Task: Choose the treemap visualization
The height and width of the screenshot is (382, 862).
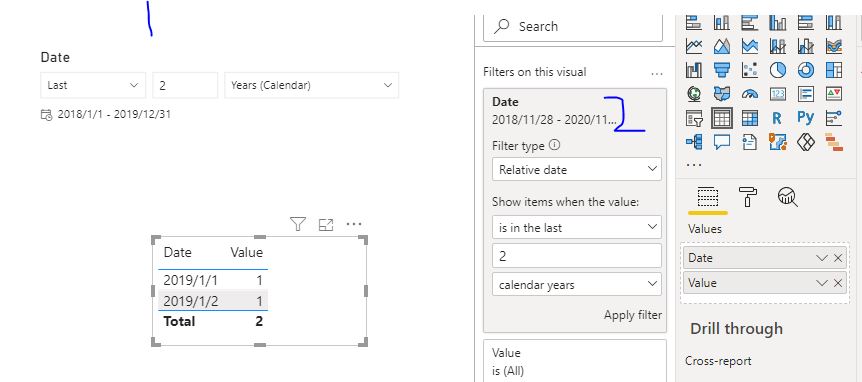Action: click(834, 70)
